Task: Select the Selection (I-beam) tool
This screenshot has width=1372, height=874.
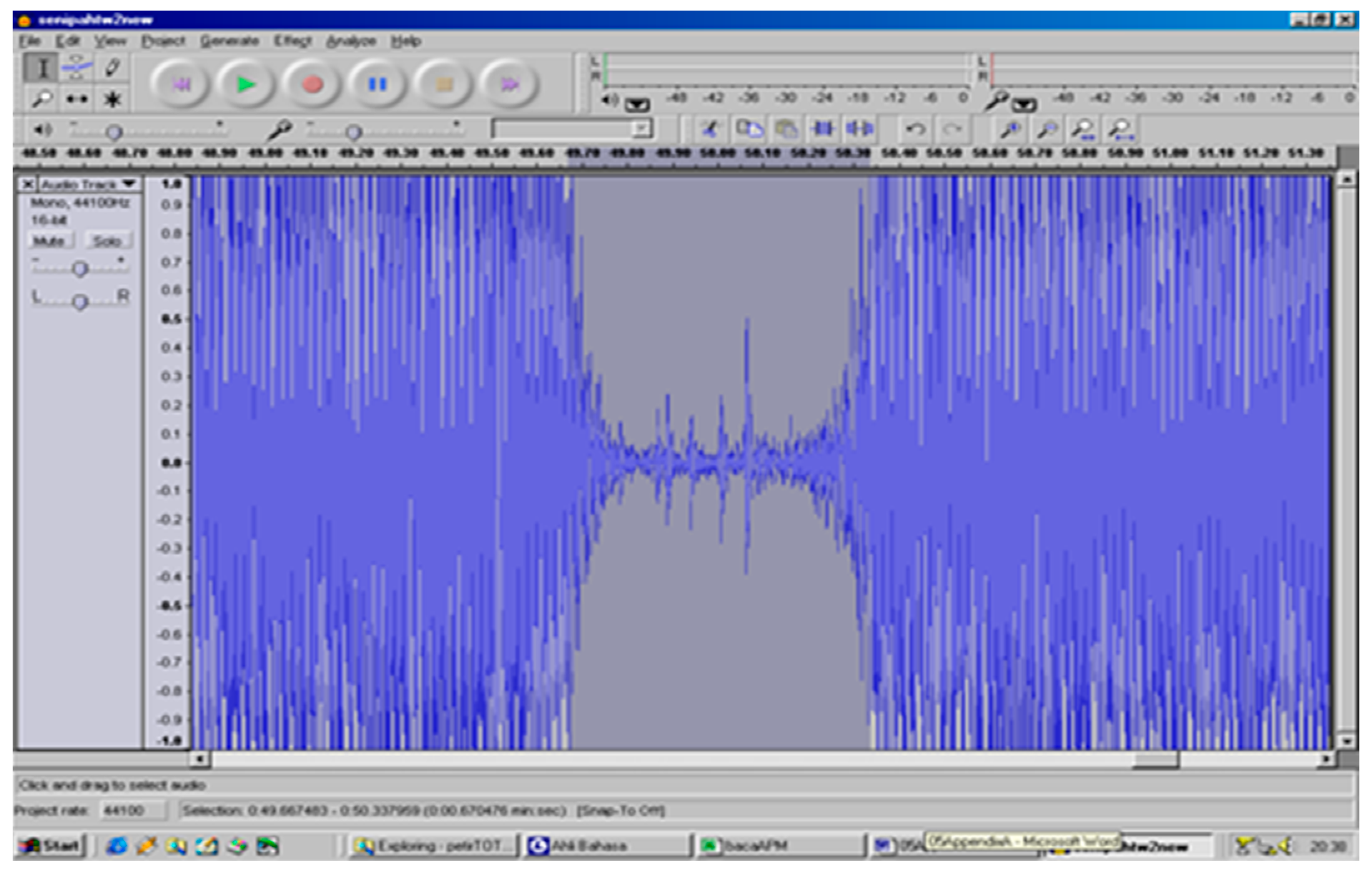Action: tap(42, 67)
